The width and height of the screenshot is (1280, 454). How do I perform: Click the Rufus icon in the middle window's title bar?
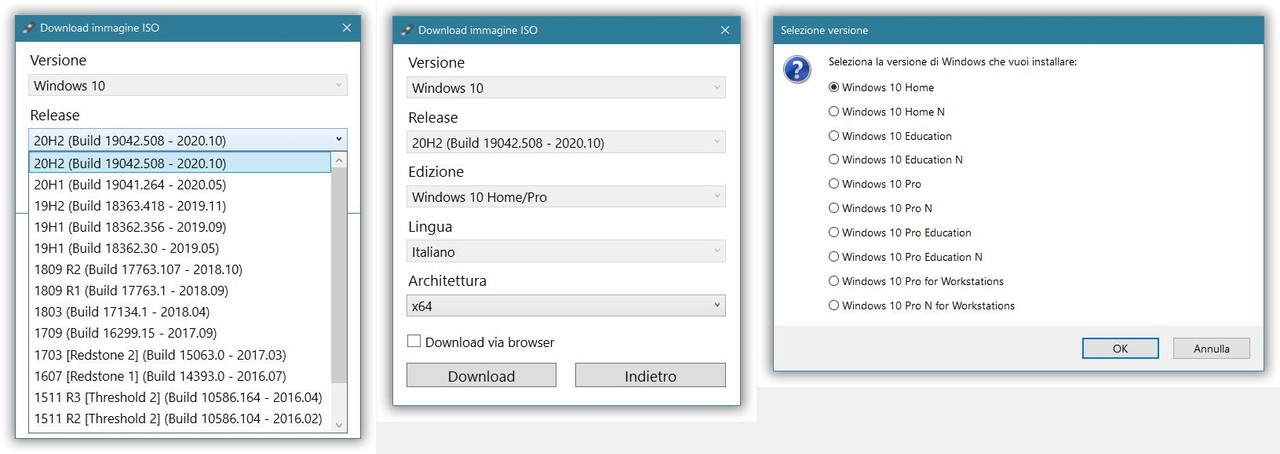(407, 30)
